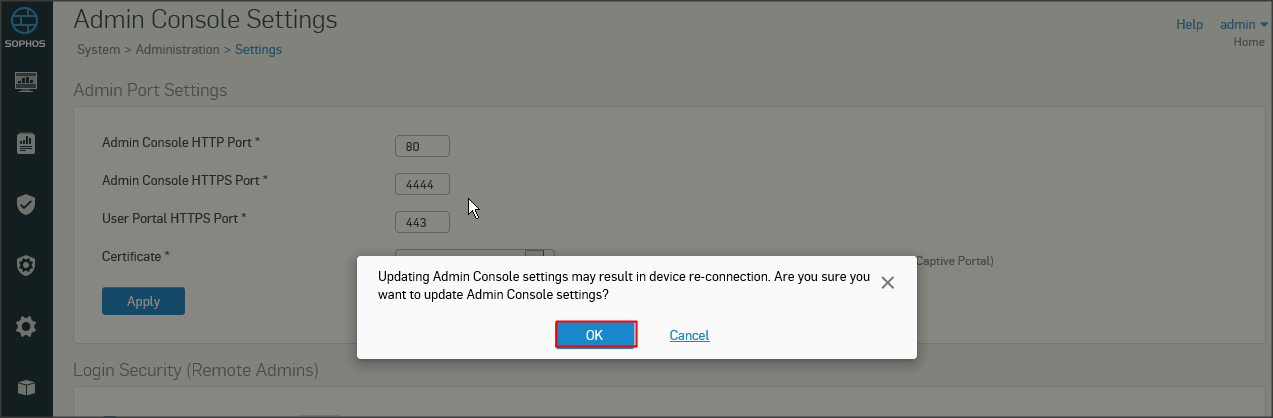Click the Home link
1273x418 pixels.
[x=1249, y=42]
